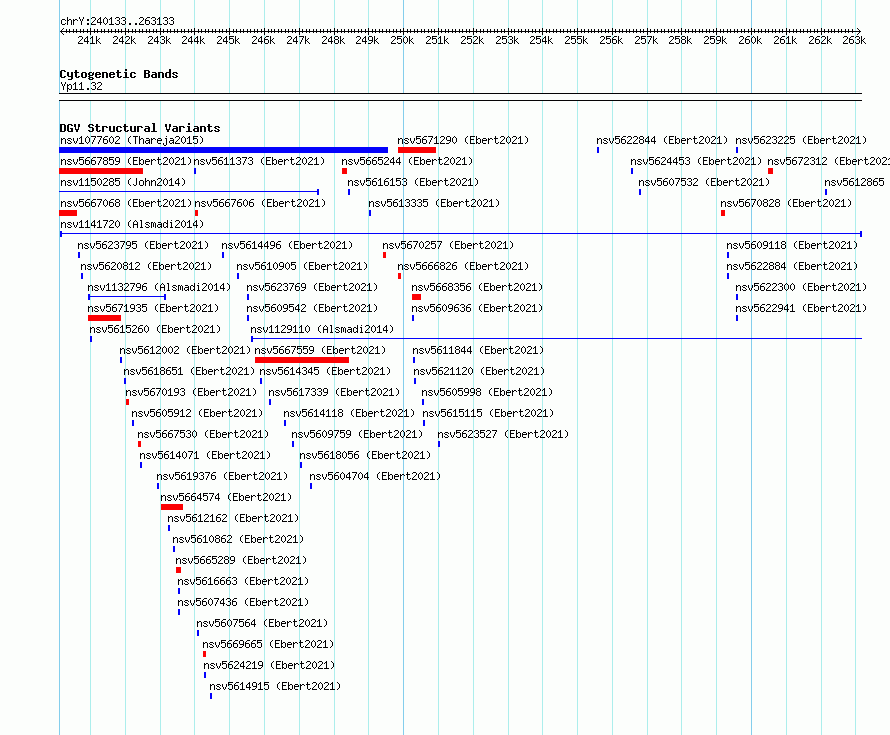The width and height of the screenshot is (890, 735).
Task: Select nsv5622941 (Ebert2021) label
Action: click(801, 308)
